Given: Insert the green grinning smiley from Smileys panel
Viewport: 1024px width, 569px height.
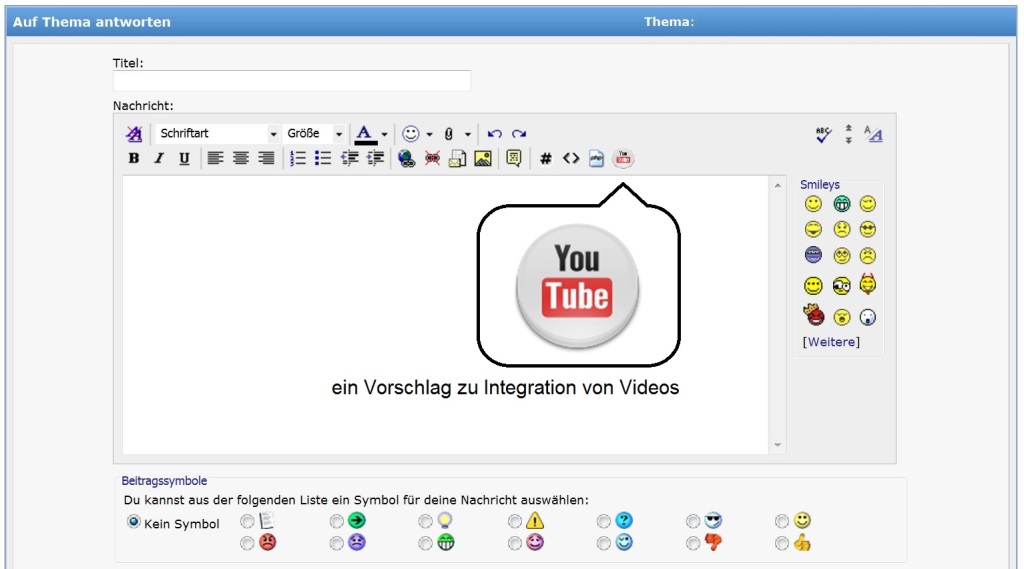Looking at the screenshot, I should point(842,204).
